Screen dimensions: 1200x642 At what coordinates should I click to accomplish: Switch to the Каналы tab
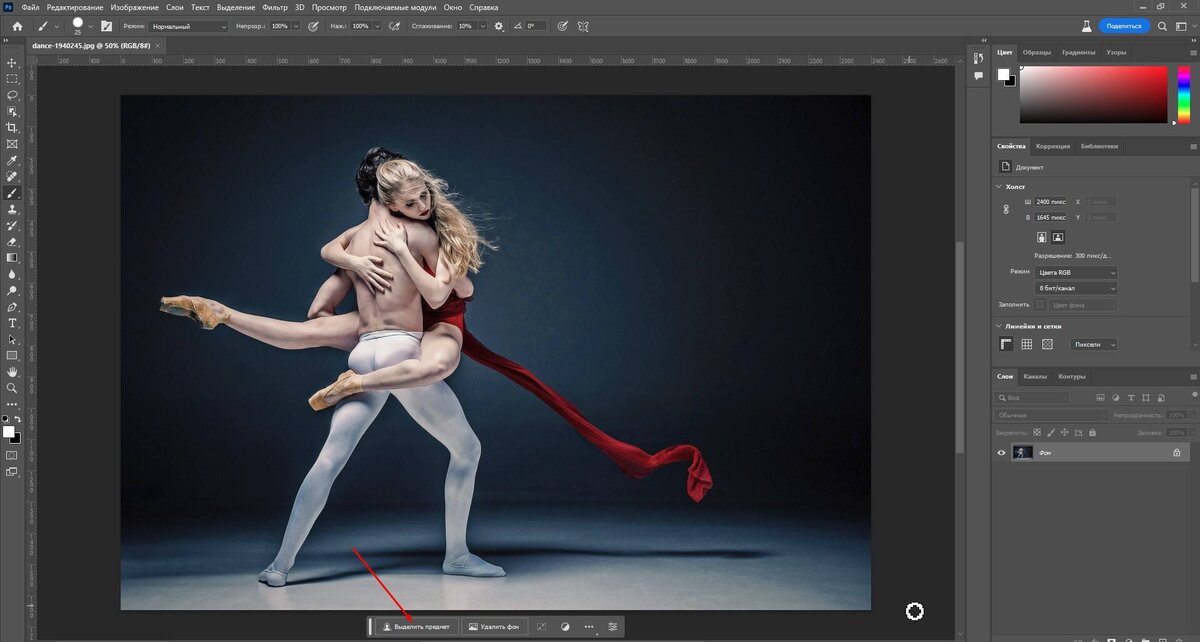[x=1035, y=377]
